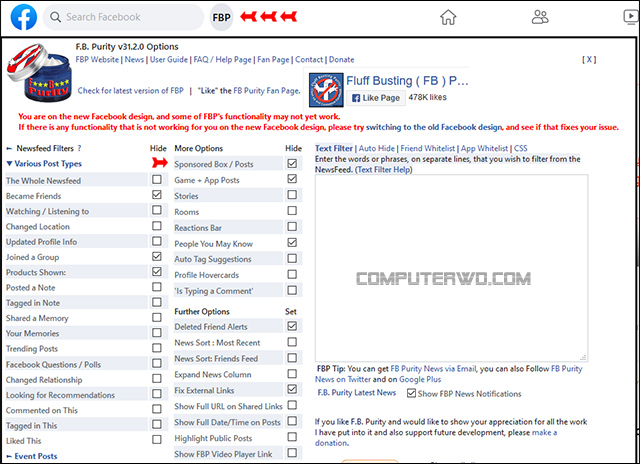This screenshot has height=464, width=640.
Task: Collapse the Newsfeed Filters heading arrow
Action: point(9,149)
